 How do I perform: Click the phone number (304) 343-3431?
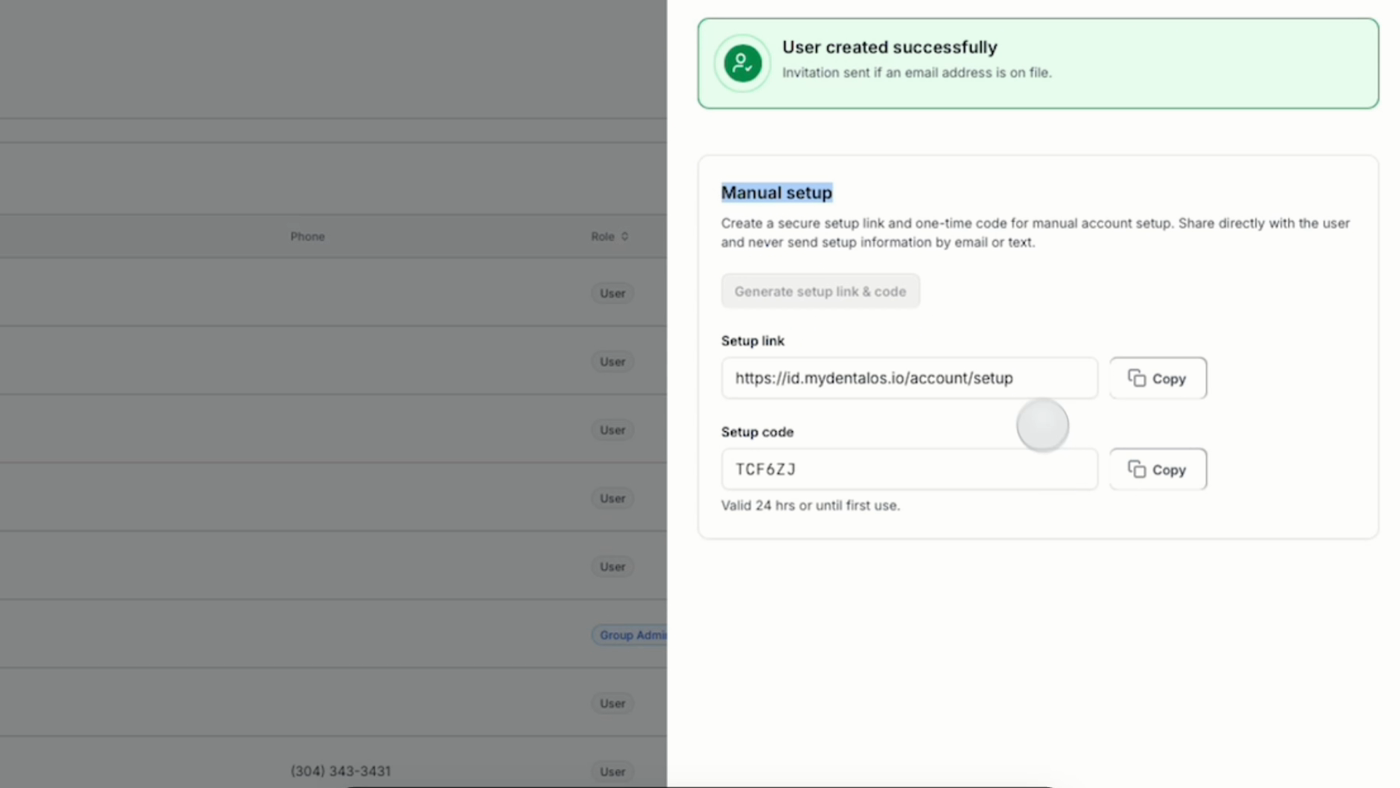[x=341, y=771]
